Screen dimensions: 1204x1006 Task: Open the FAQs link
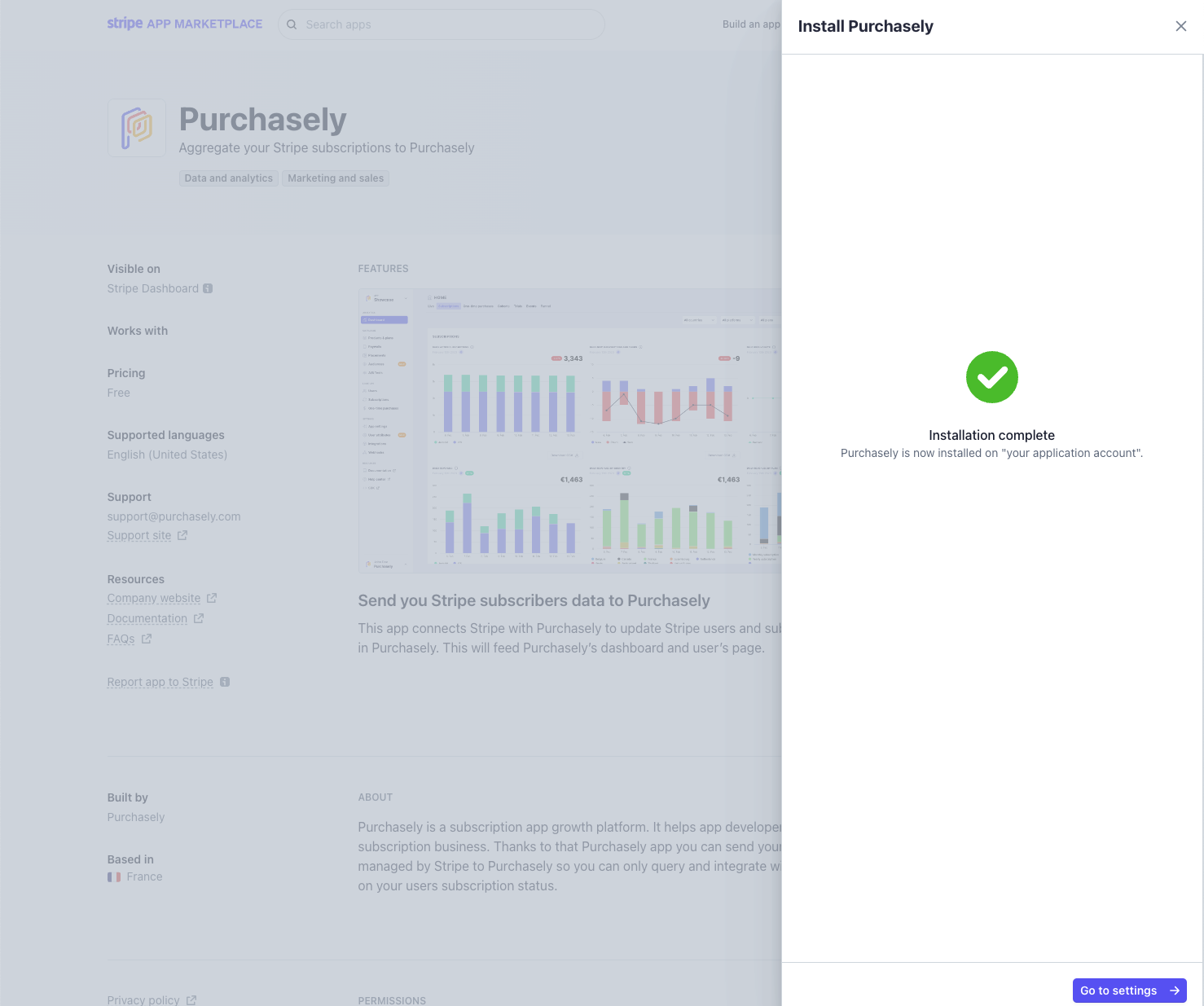pyautogui.click(x=121, y=639)
